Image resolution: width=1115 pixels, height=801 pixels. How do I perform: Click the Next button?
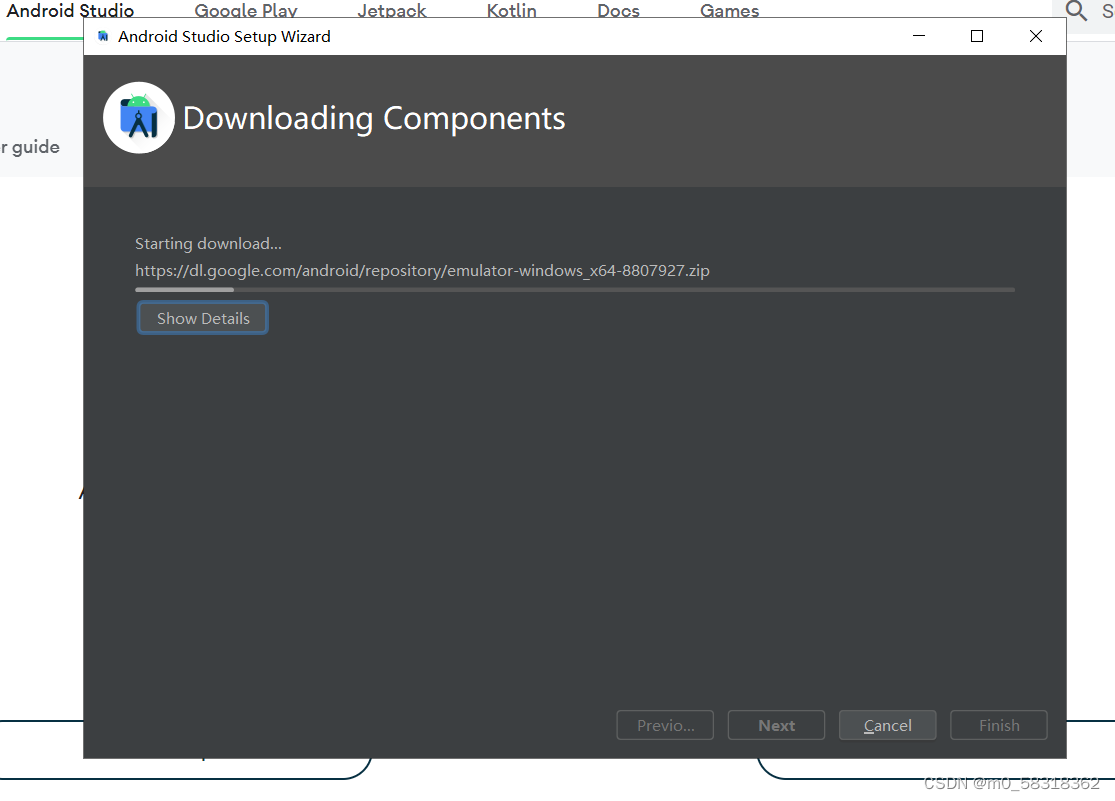point(777,726)
